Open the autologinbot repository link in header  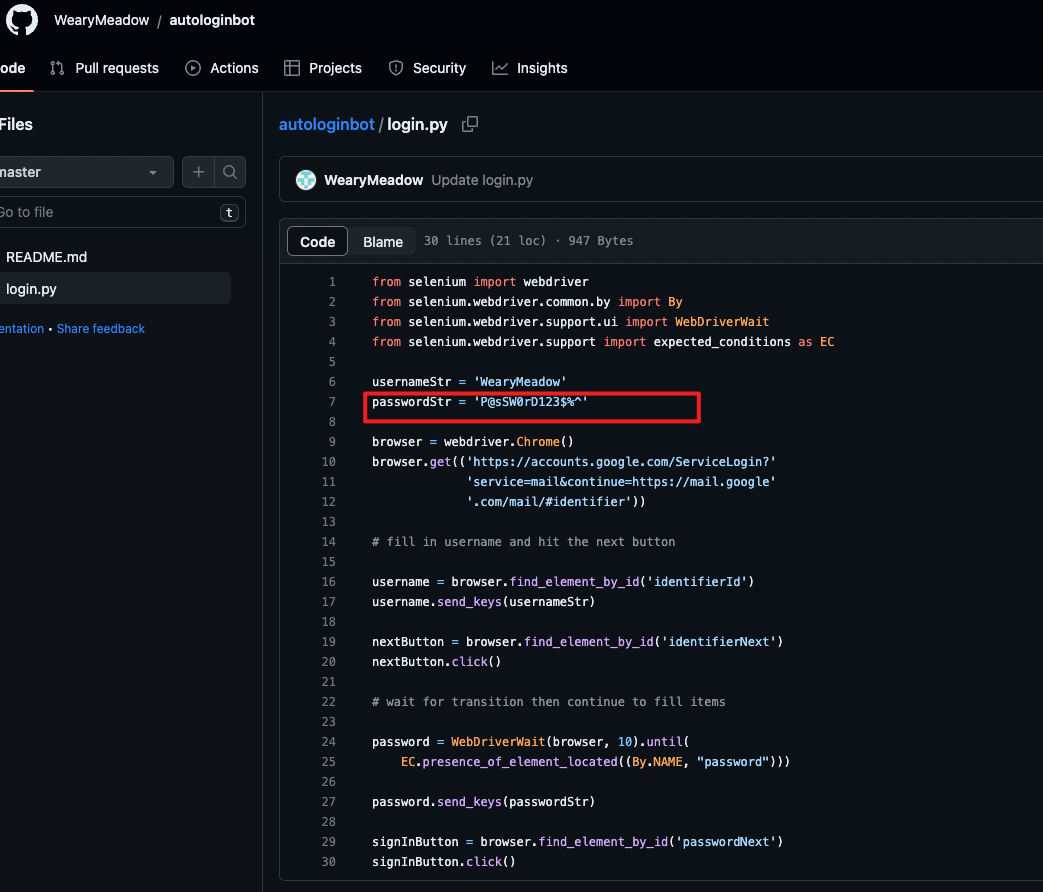(212, 20)
